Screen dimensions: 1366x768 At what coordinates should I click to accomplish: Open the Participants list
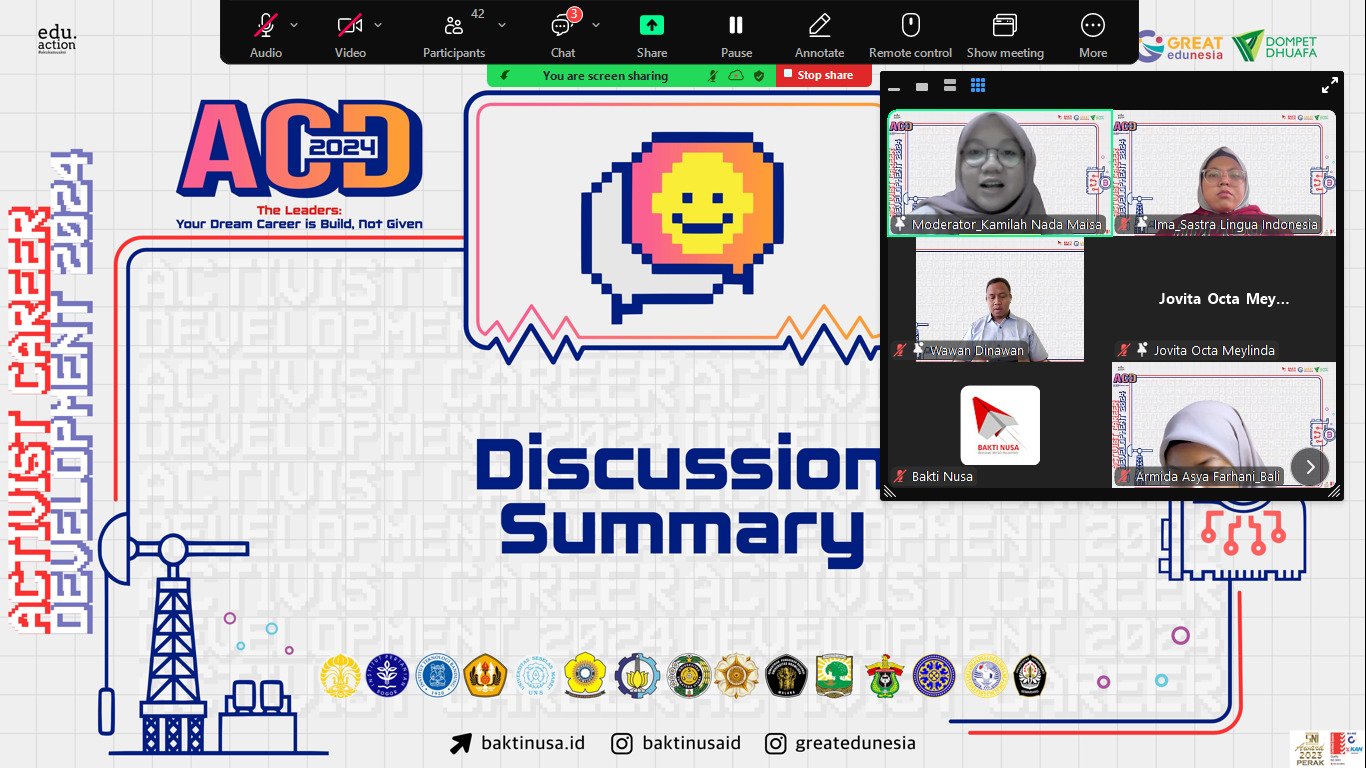(454, 33)
